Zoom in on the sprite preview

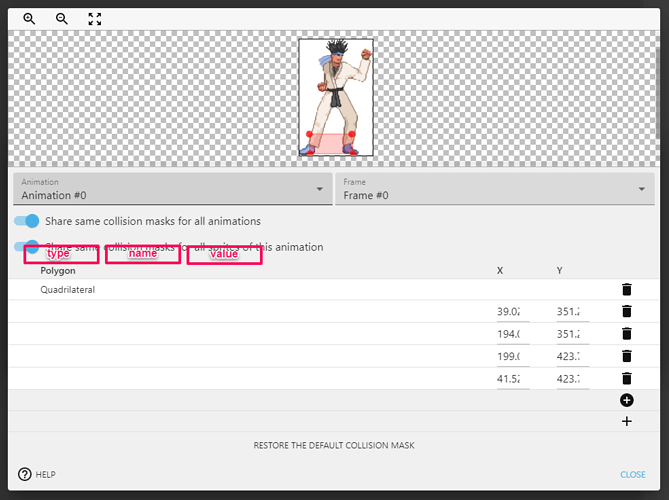coord(29,19)
